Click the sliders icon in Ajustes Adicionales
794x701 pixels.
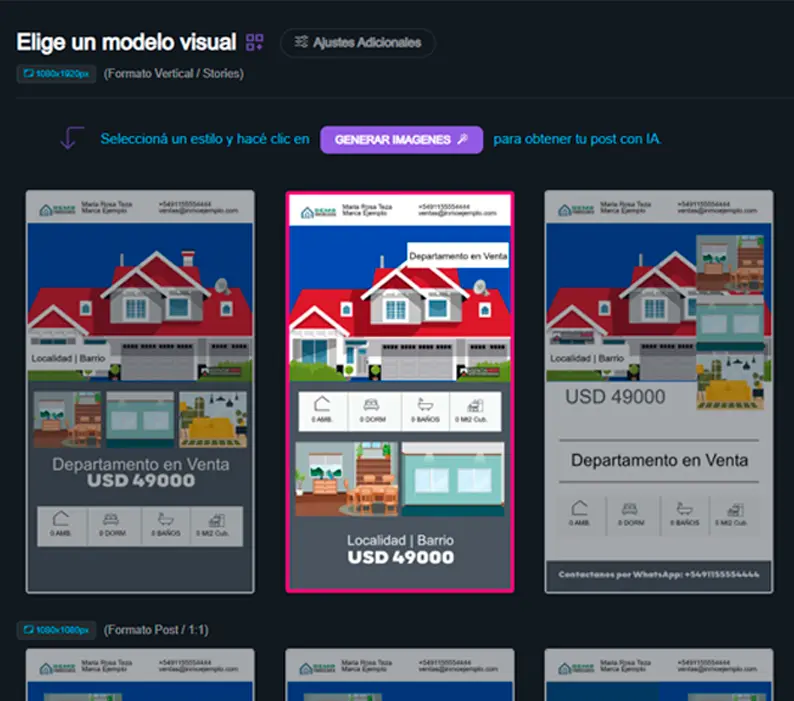pos(301,42)
